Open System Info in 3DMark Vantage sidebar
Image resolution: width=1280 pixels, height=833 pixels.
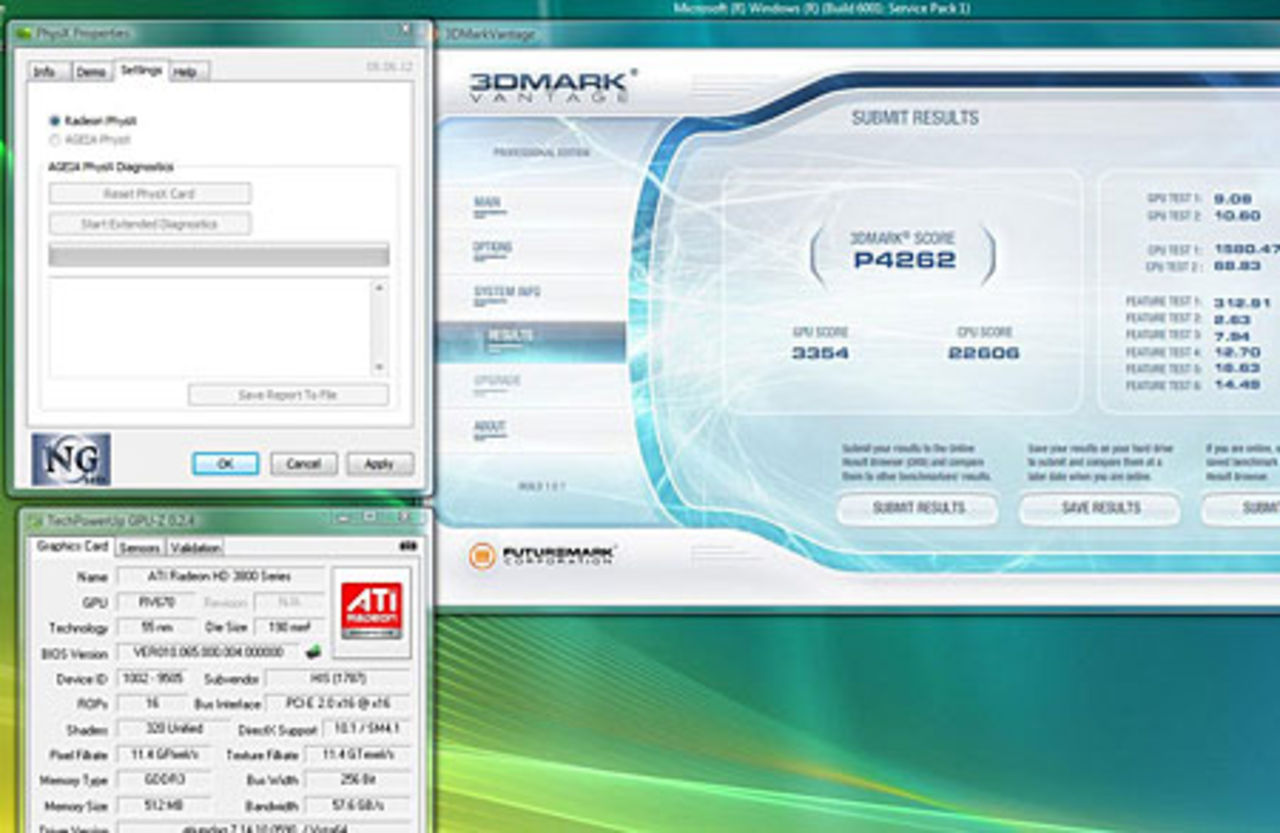coord(507,291)
